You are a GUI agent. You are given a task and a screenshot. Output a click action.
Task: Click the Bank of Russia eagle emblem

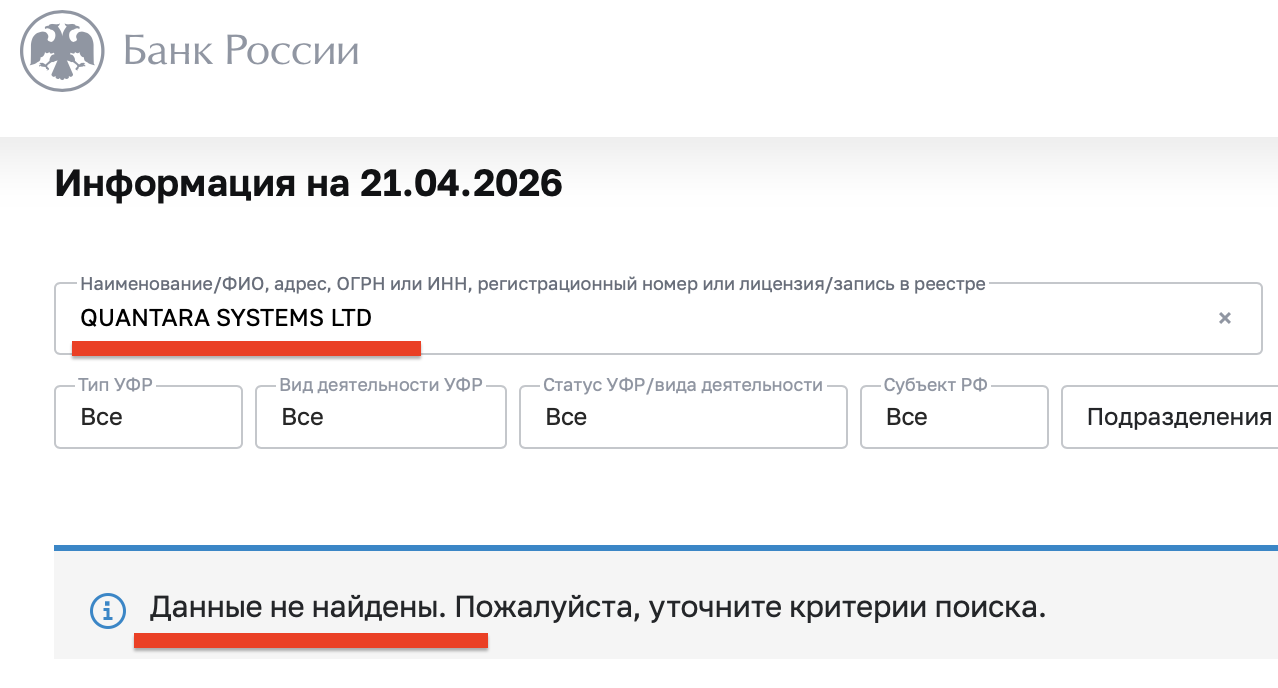pyautogui.click(x=62, y=50)
